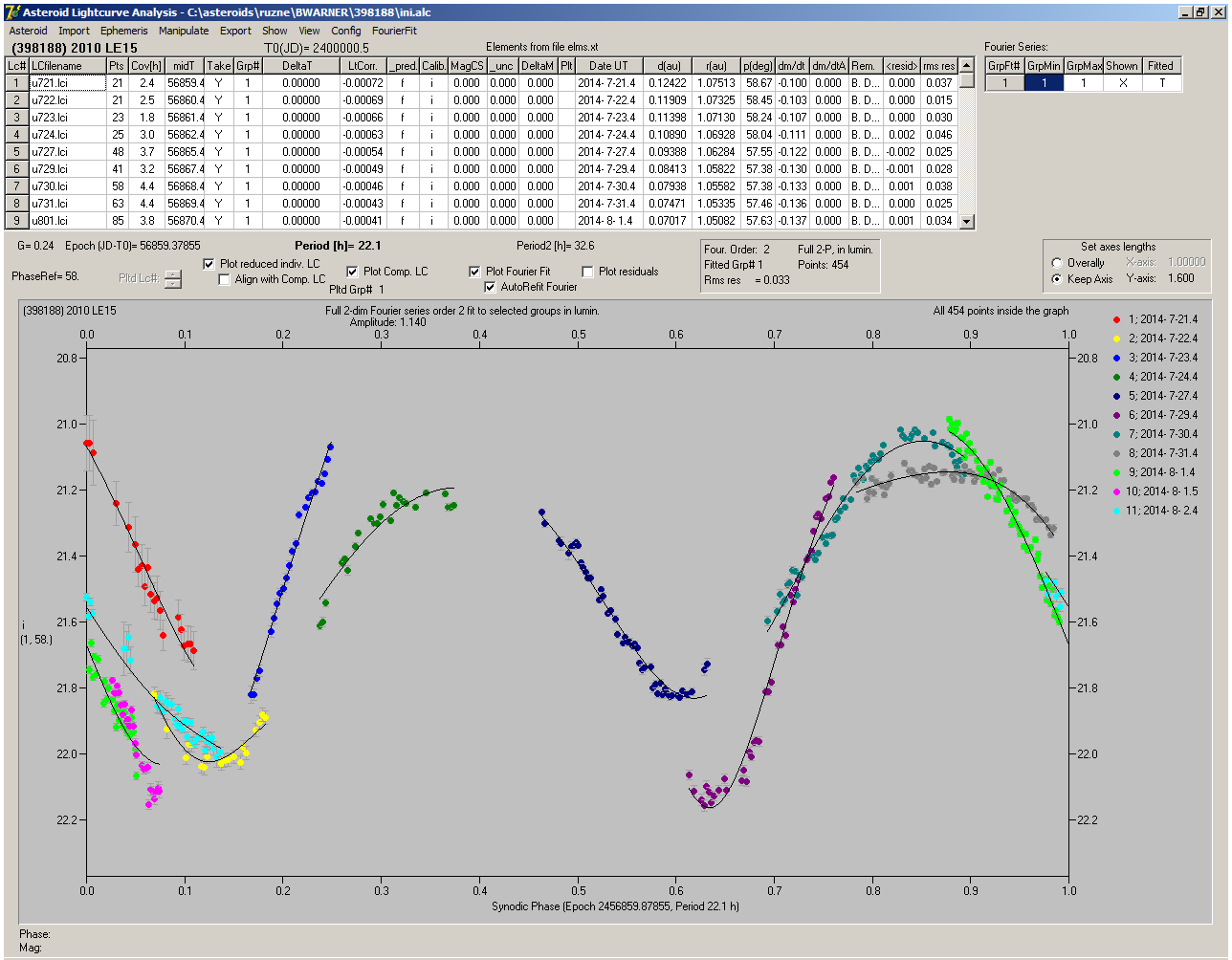Click the Pltd Lc# spinner control

click(x=172, y=279)
